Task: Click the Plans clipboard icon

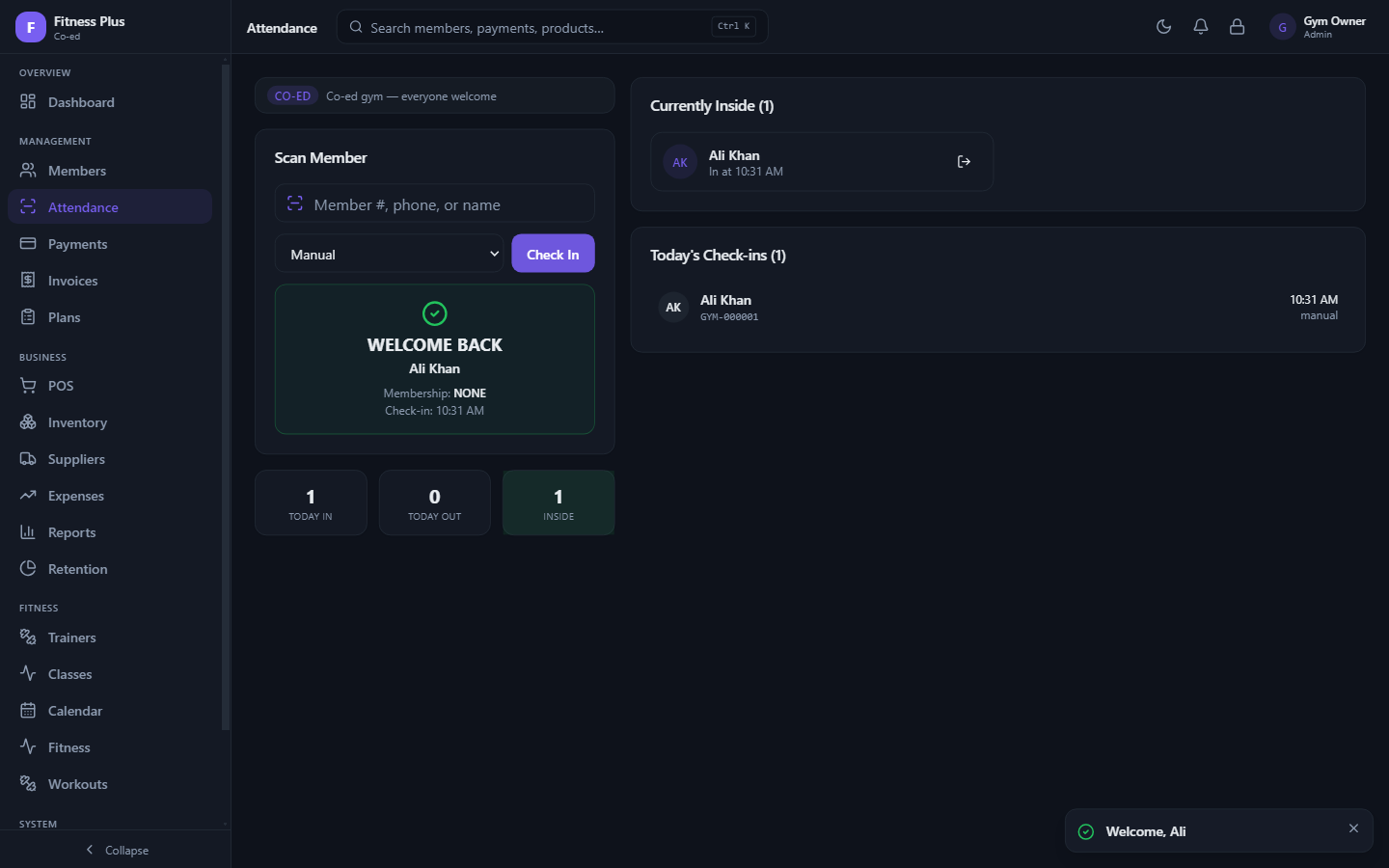Action: pyautogui.click(x=28, y=317)
